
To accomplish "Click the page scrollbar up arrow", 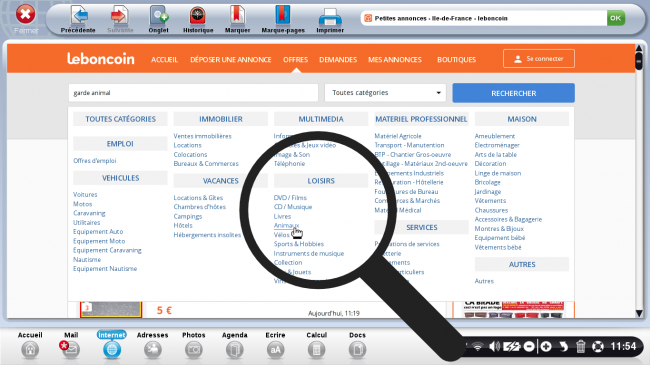I will (x=639, y=49).
